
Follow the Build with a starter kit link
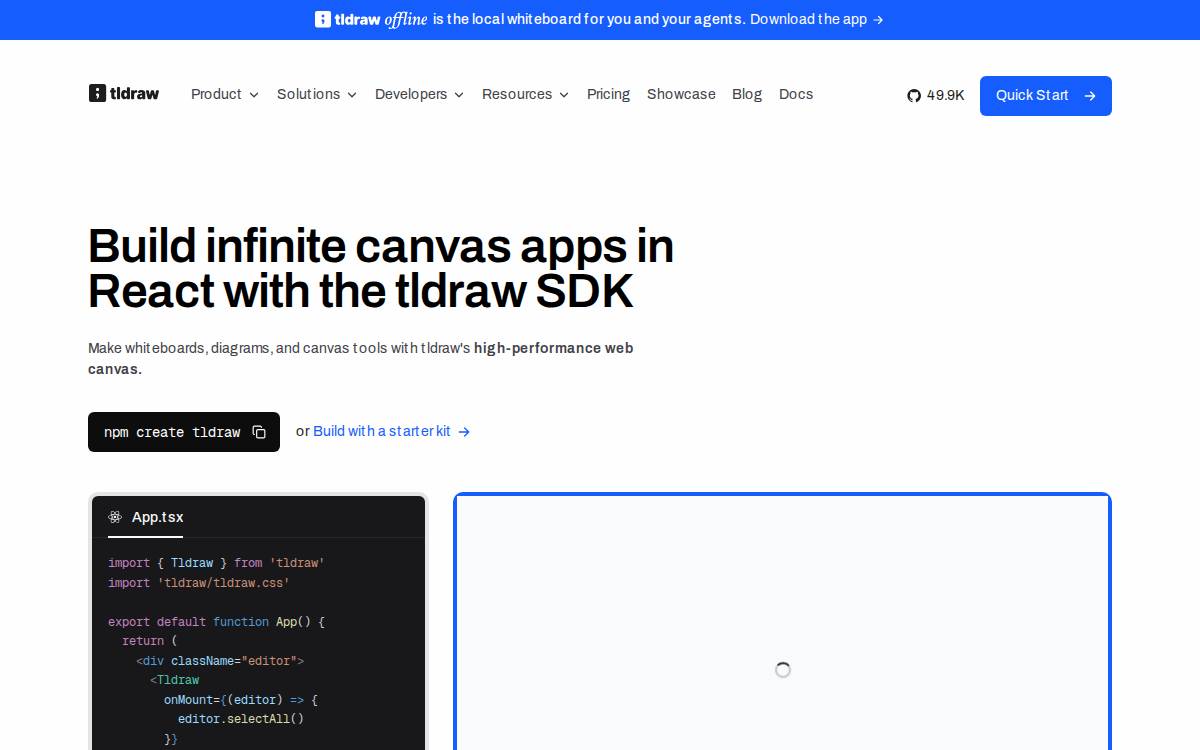[392, 431]
